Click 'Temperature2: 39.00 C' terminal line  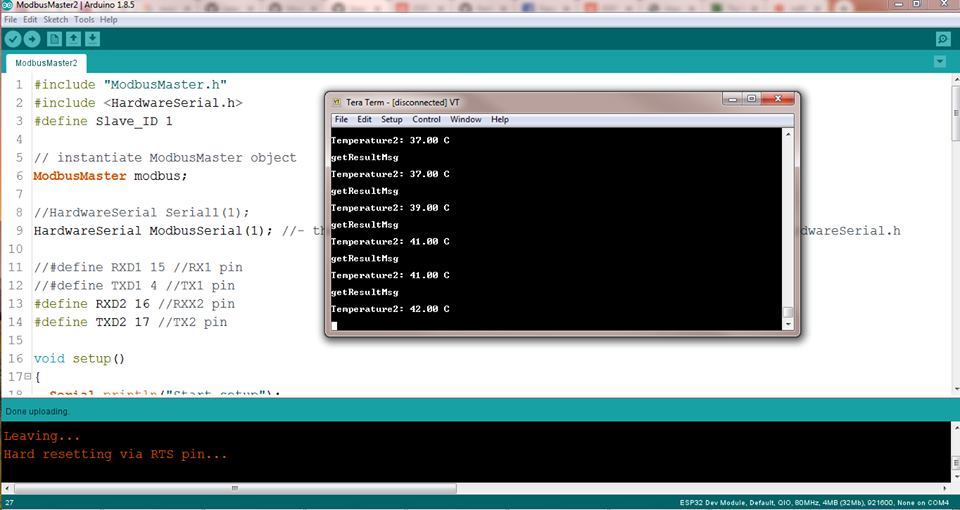point(390,208)
